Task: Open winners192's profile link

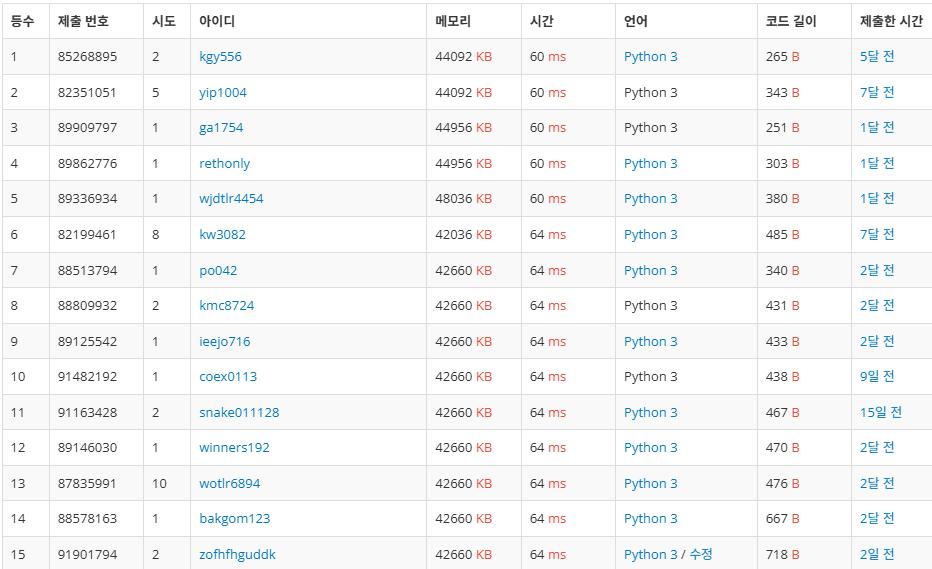Action: point(234,448)
